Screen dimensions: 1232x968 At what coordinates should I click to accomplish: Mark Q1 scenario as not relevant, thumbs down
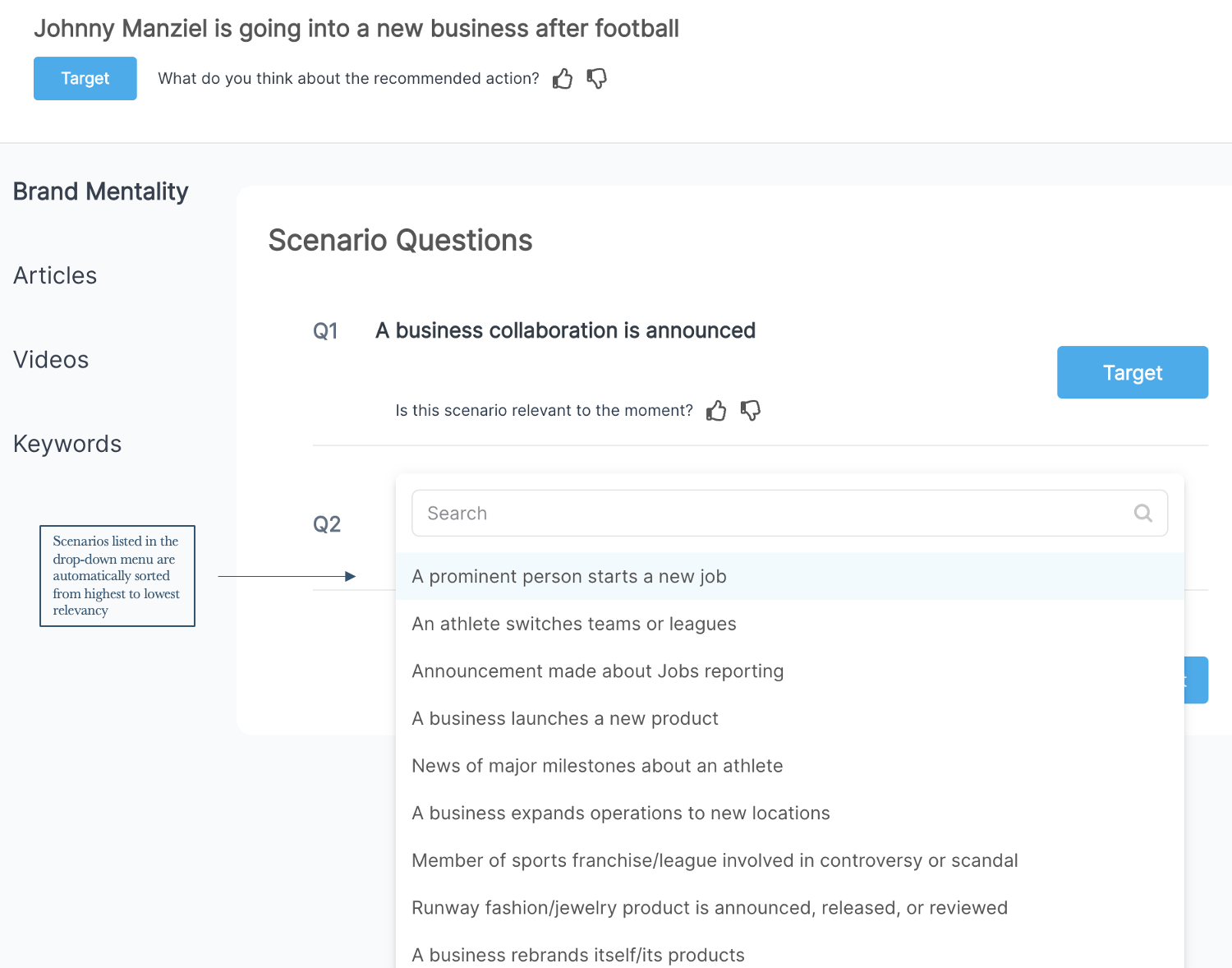(x=751, y=411)
